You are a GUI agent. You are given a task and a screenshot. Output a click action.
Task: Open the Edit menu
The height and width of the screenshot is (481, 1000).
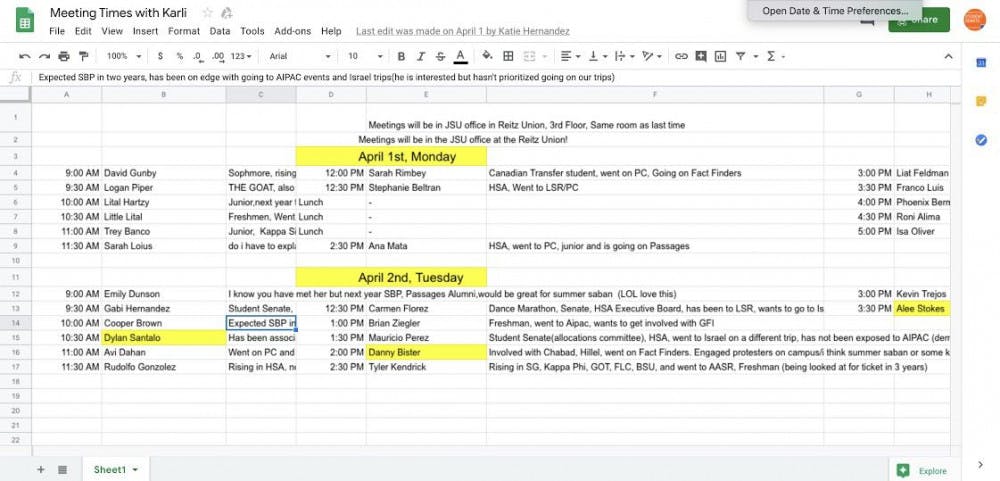click(83, 31)
